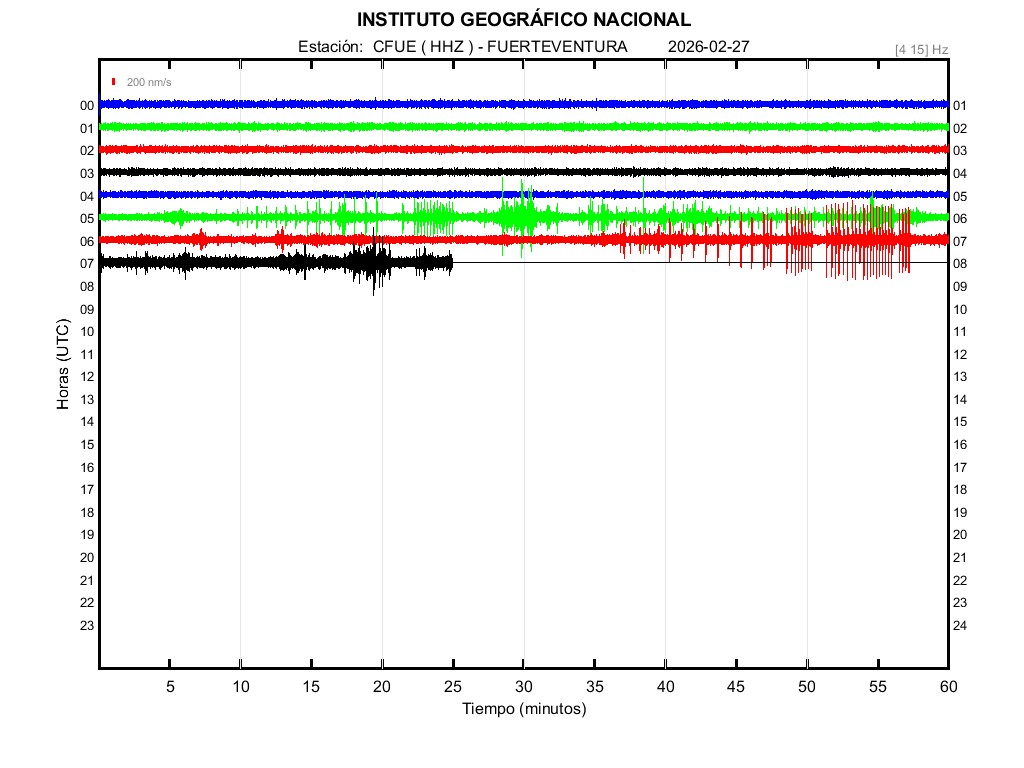The width and height of the screenshot is (1024, 768).
Task: Click the [4 15] Hz filter label
Action: click(921, 49)
